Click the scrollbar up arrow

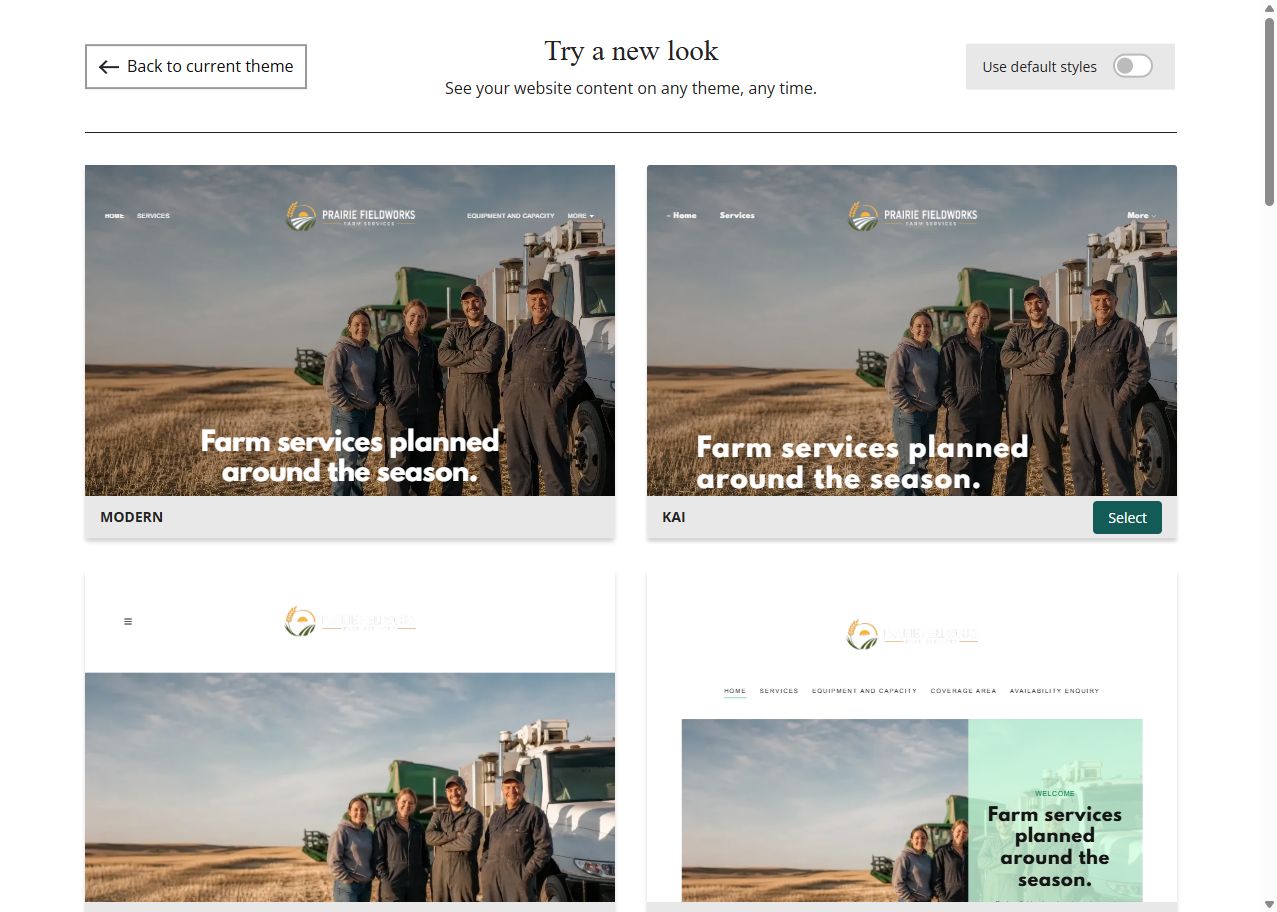pos(1269,7)
